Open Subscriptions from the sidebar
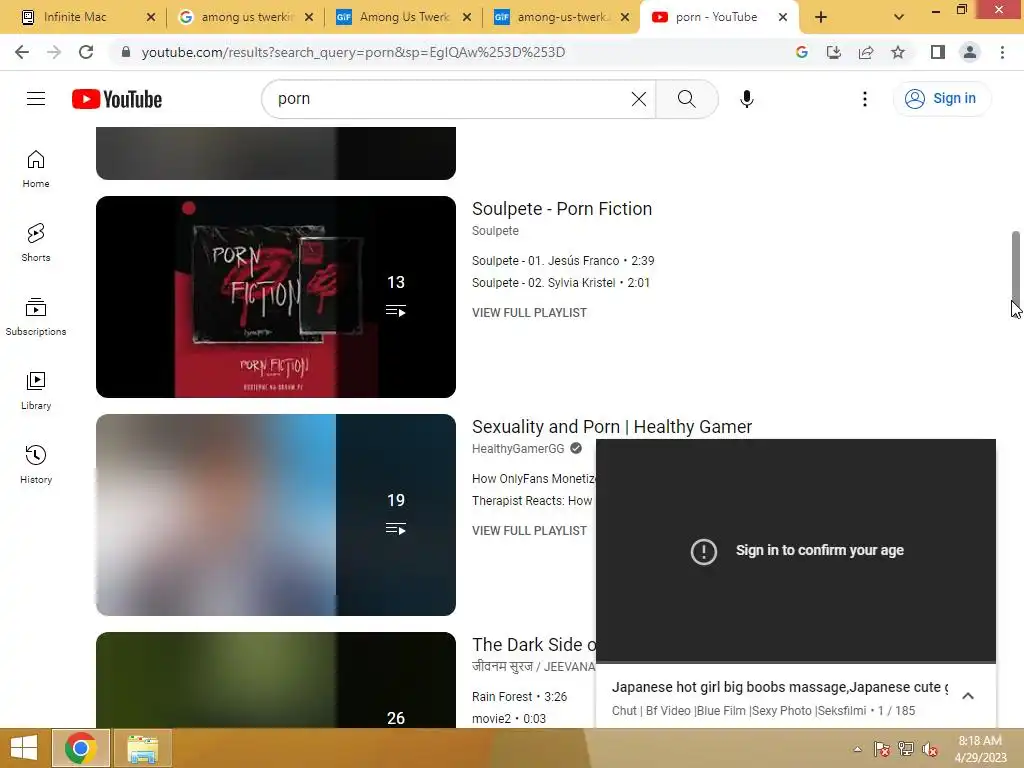This screenshot has width=1024, height=768. (x=36, y=317)
